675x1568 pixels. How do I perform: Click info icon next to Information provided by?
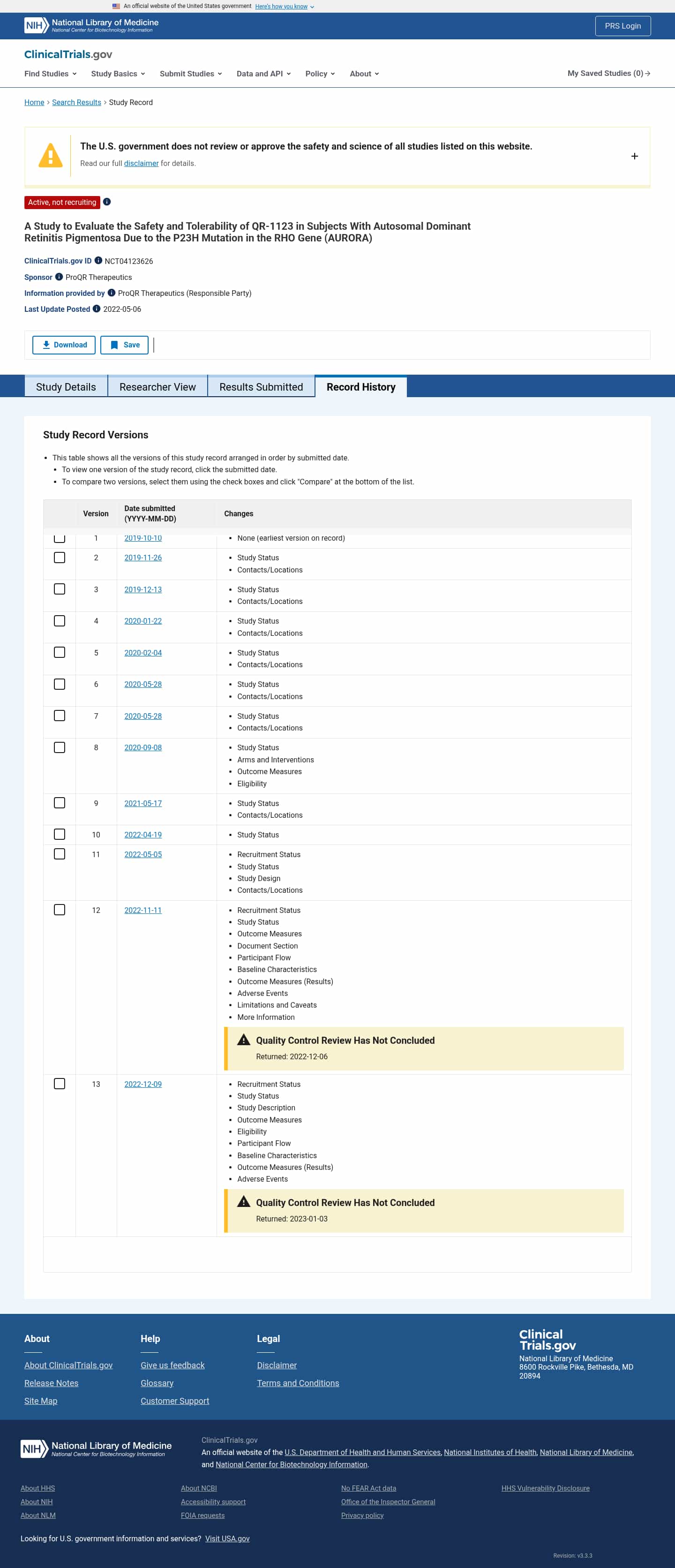(x=112, y=293)
